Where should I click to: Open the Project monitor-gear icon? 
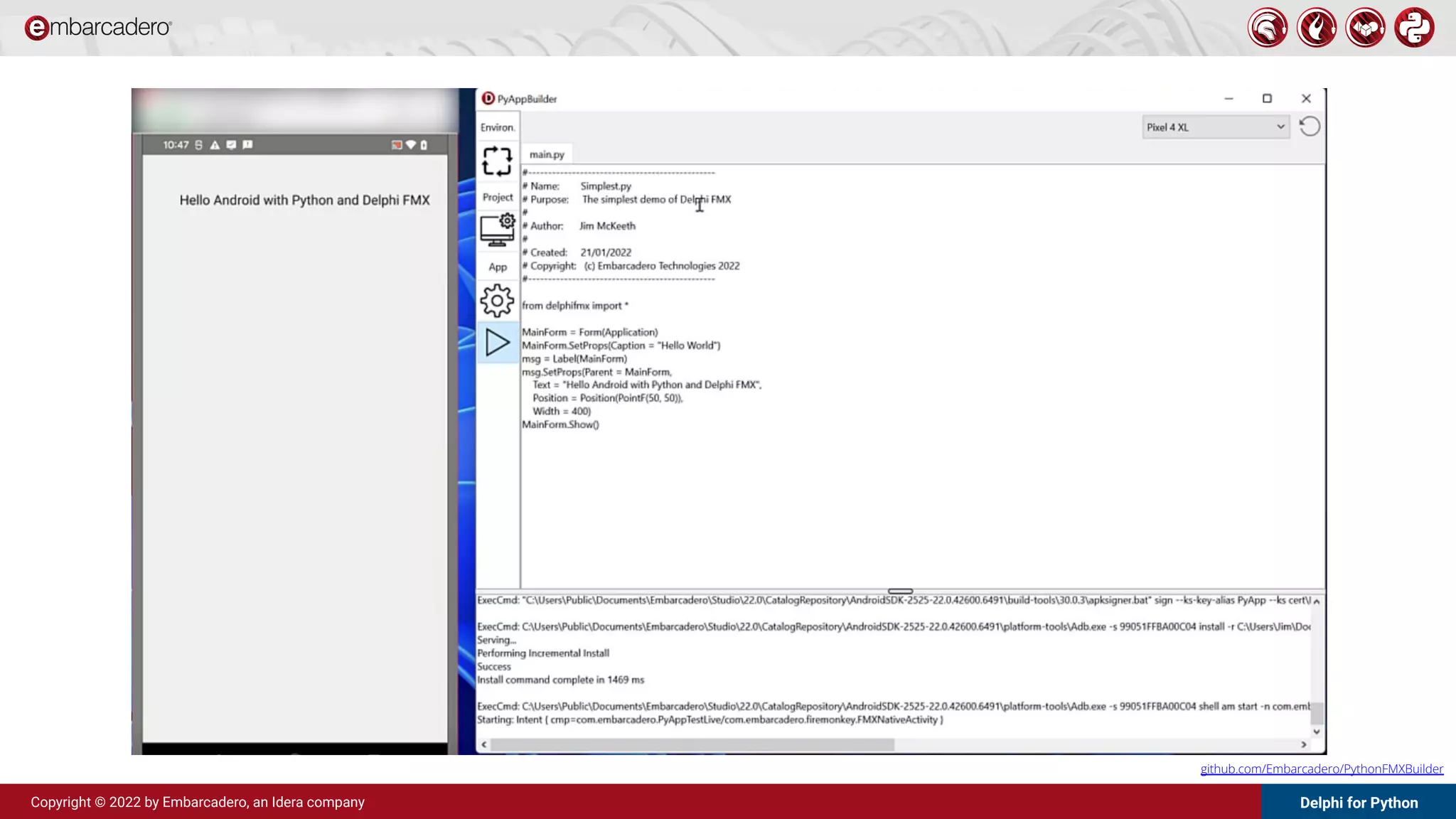point(497,230)
